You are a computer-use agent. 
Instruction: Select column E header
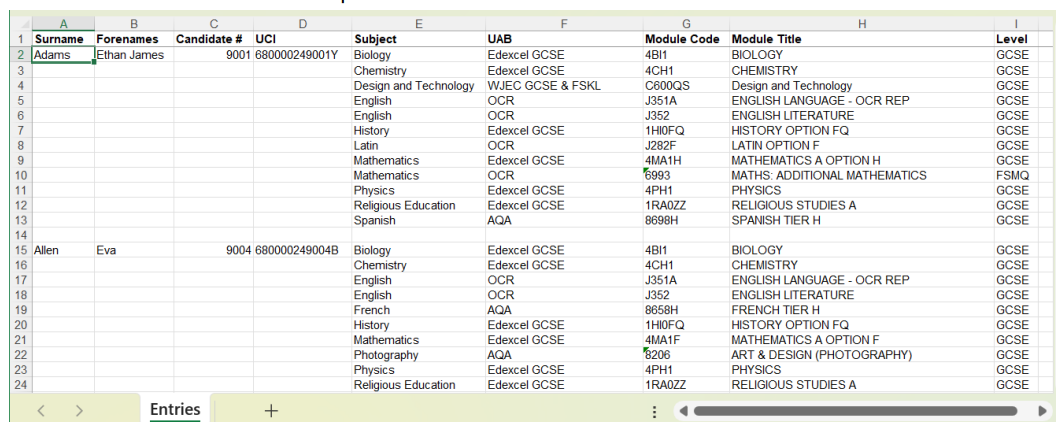[x=418, y=23]
